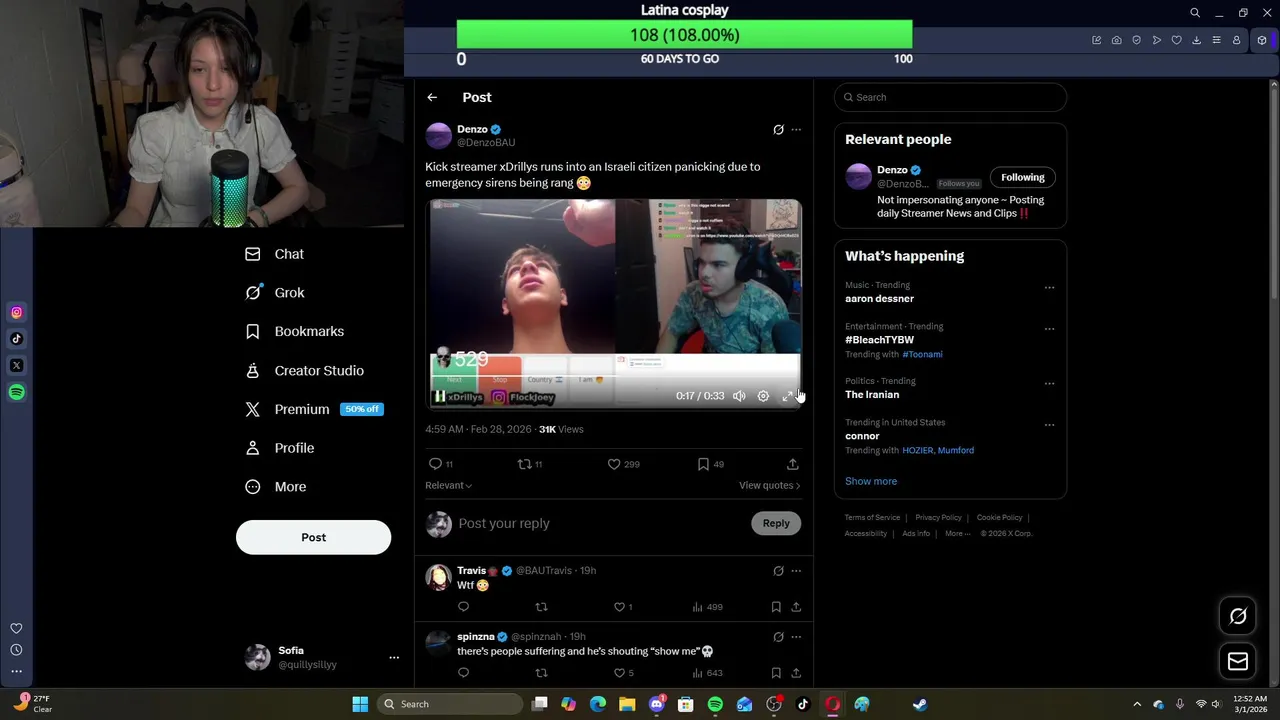Image resolution: width=1280 pixels, height=720 pixels.
Task: Open View quotes link
Action: (x=769, y=485)
